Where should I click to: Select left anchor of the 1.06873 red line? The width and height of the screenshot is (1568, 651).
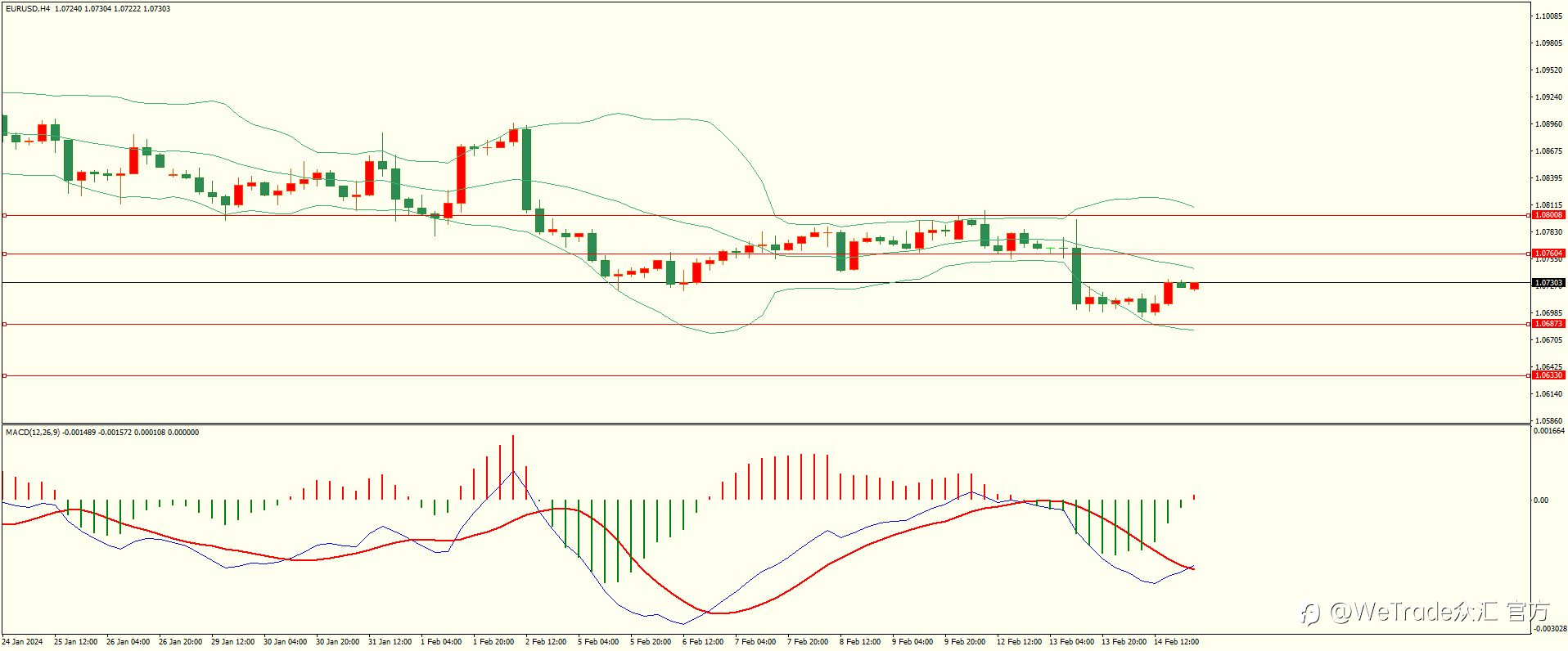tap(4, 324)
